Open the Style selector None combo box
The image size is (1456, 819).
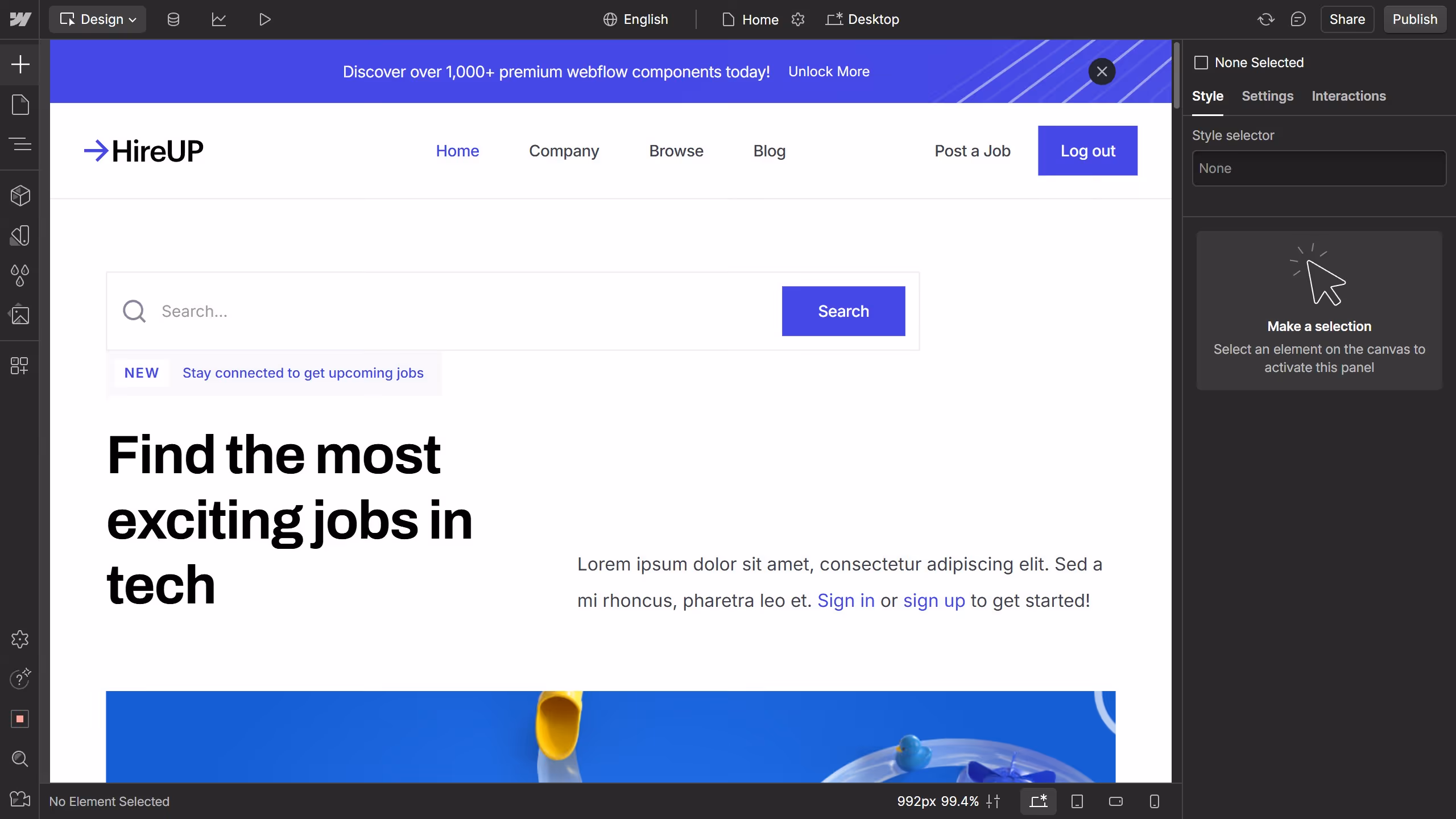(x=1318, y=168)
